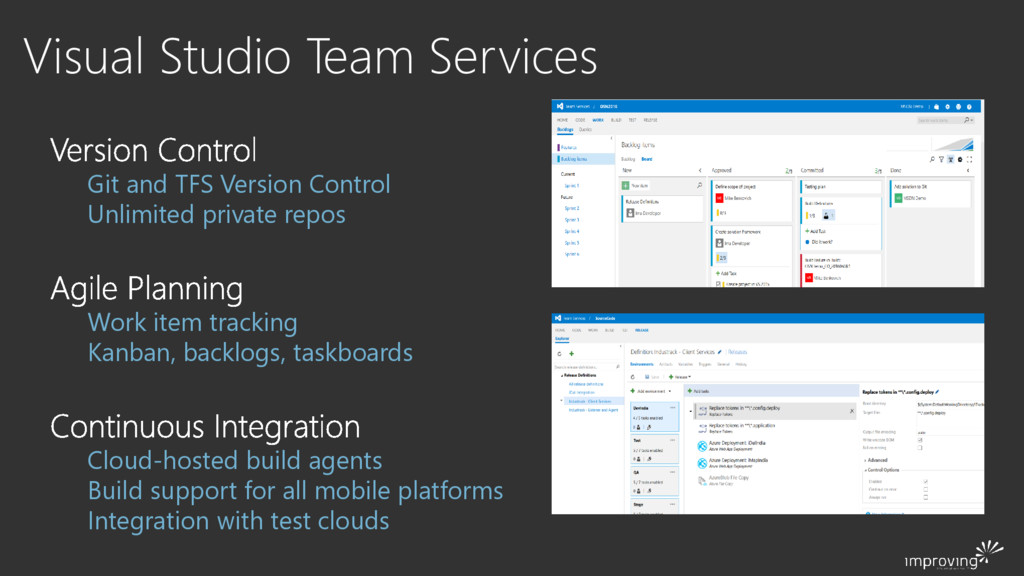The height and width of the screenshot is (576, 1024).
Task: Click Visual Studio logo in release screenshot
Action: click(x=558, y=318)
